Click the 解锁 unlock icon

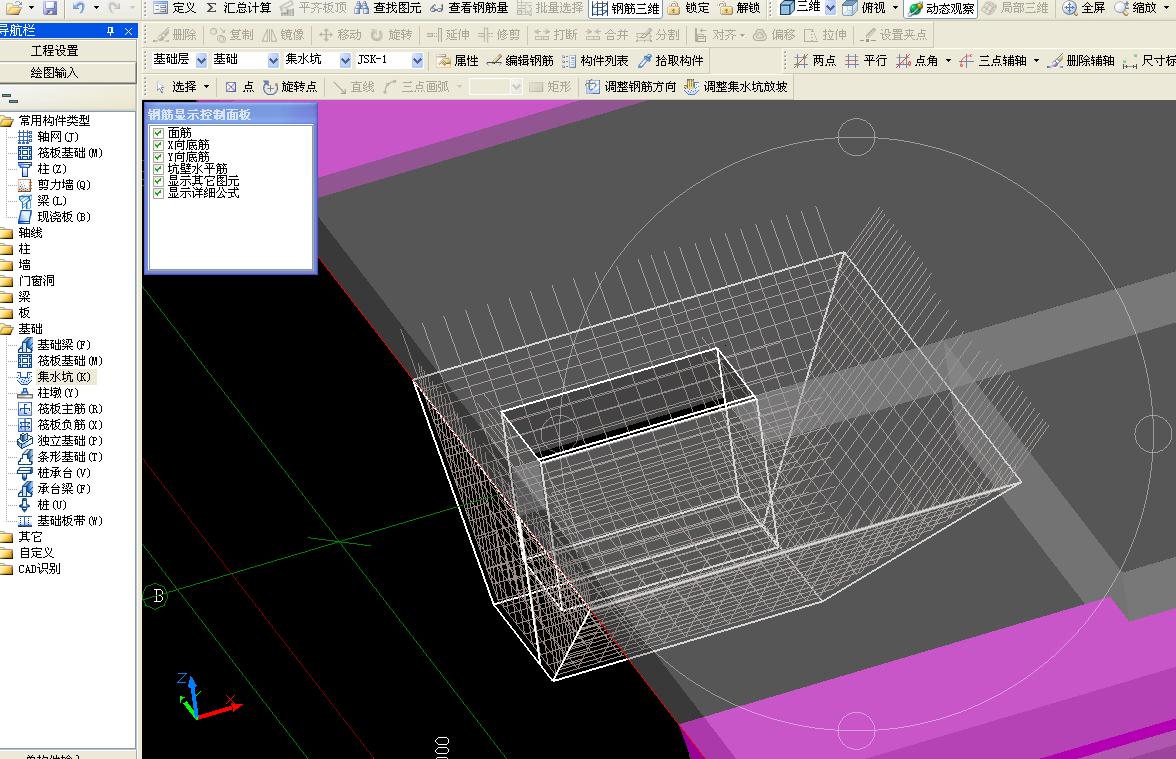[740, 8]
